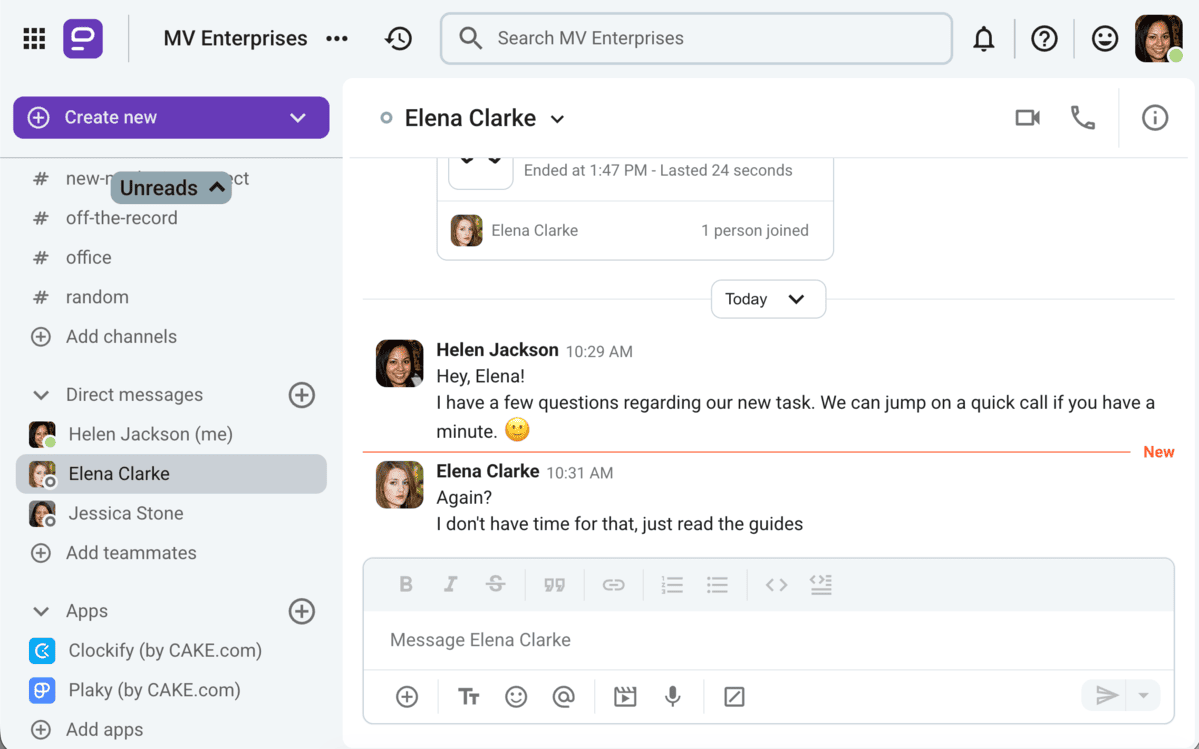Toggle bold formatting

[406, 585]
